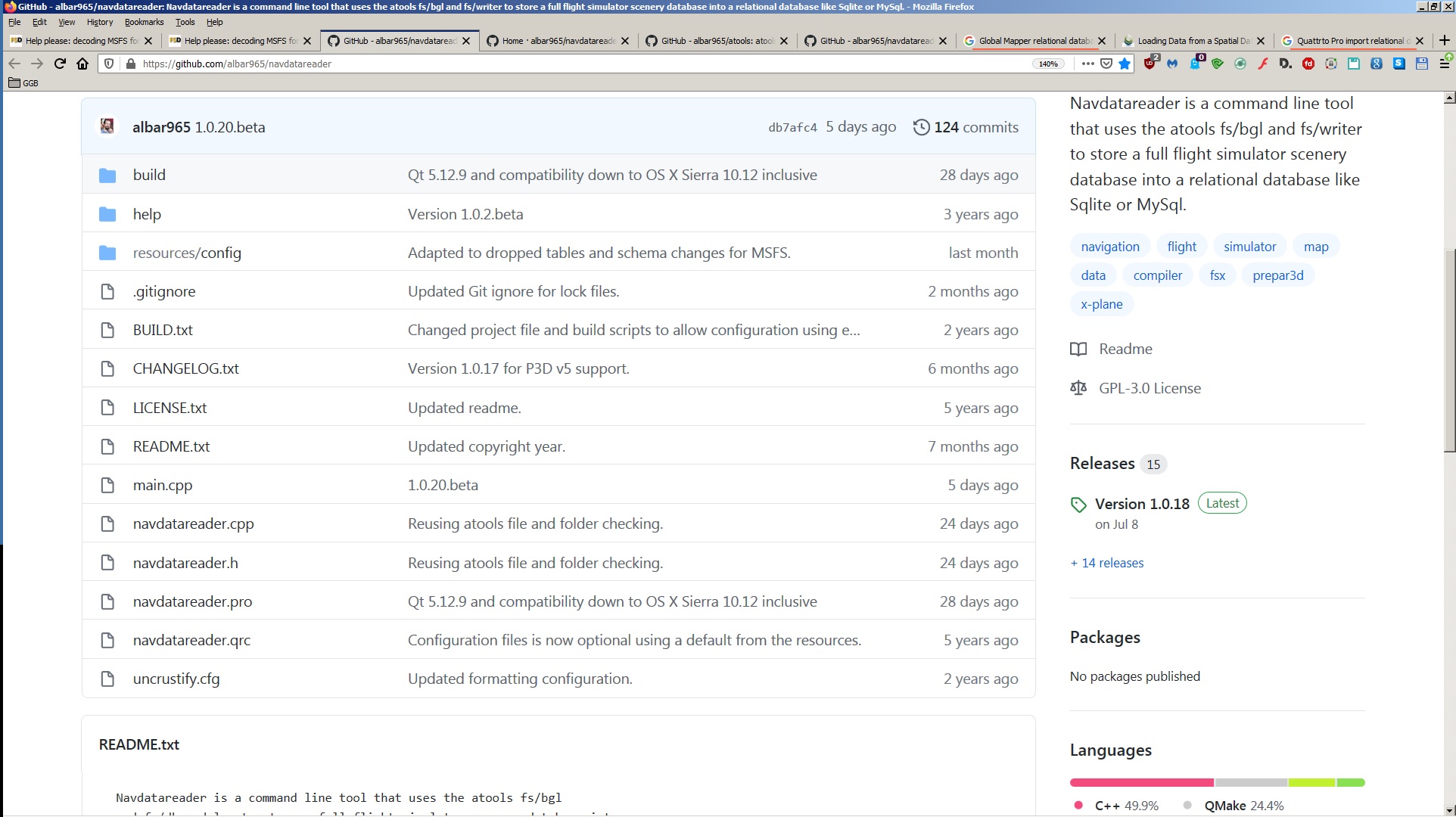The width and height of the screenshot is (1456, 817).
Task: Save the Pocket page via Pocket icon
Action: point(1106,64)
